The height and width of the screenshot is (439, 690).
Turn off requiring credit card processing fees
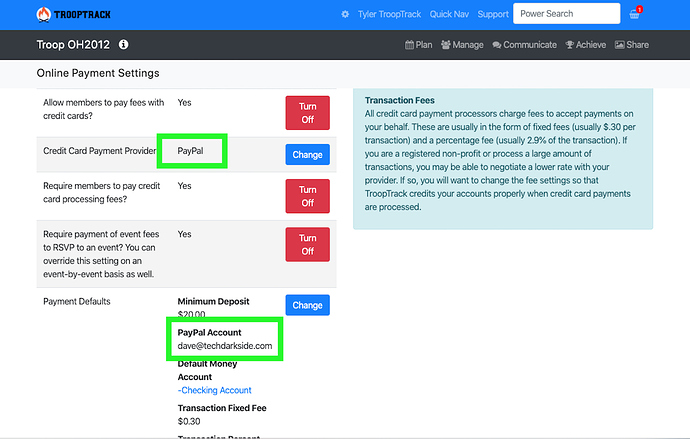(308, 196)
